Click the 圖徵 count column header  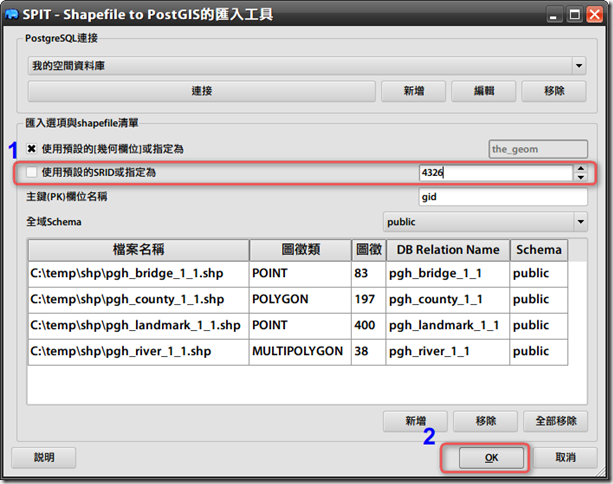point(369,250)
